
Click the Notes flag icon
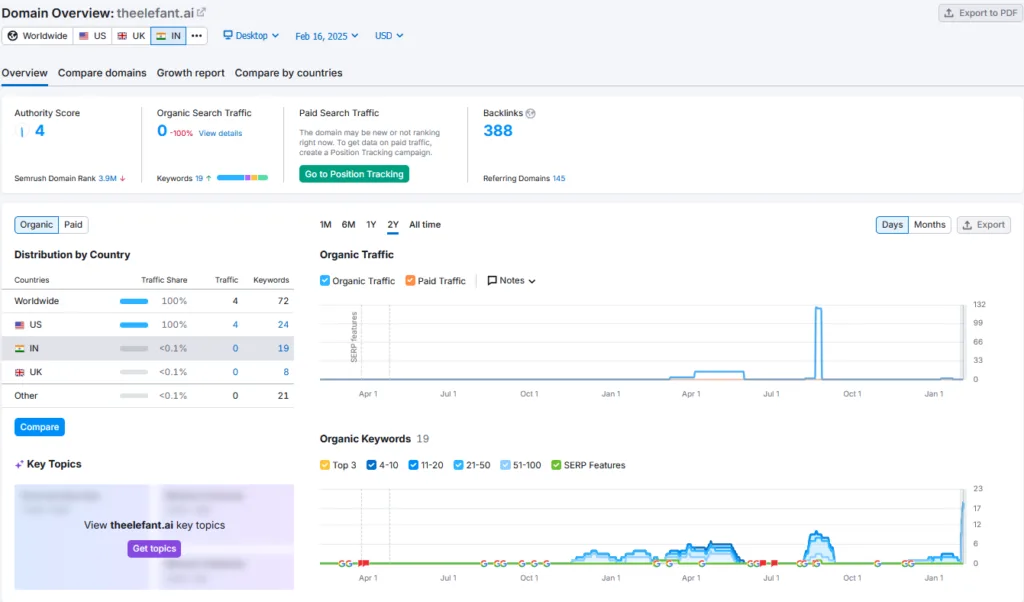pyautogui.click(x=492, y=281)
